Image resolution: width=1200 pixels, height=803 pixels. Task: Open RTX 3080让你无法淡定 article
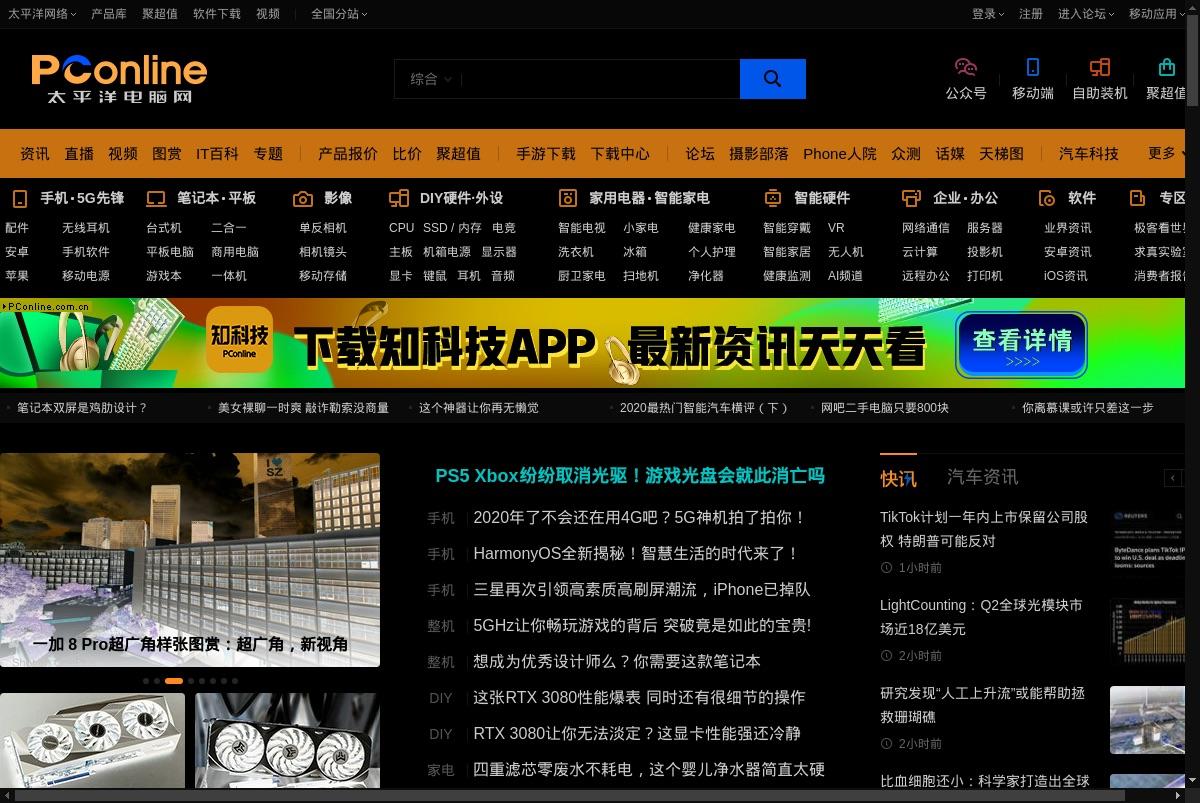(x=637, y=733)
